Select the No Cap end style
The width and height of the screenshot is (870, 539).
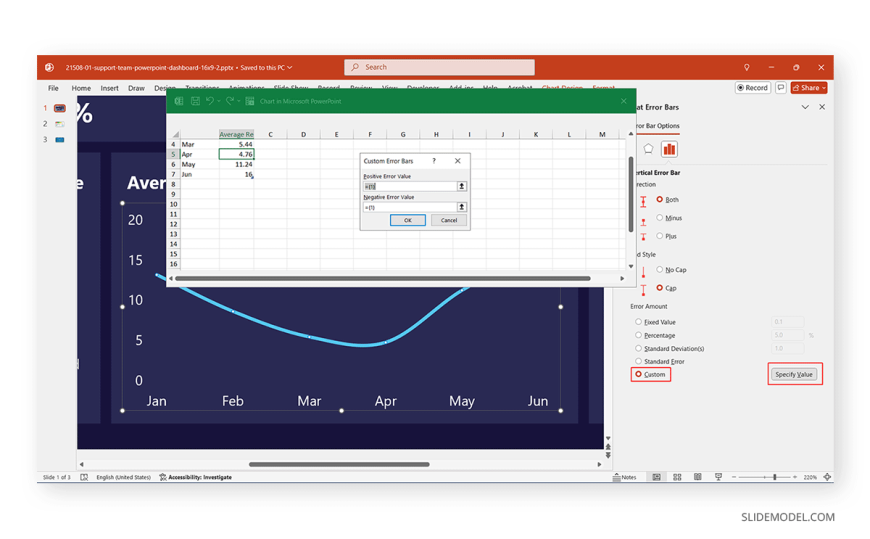click(660, 269)
